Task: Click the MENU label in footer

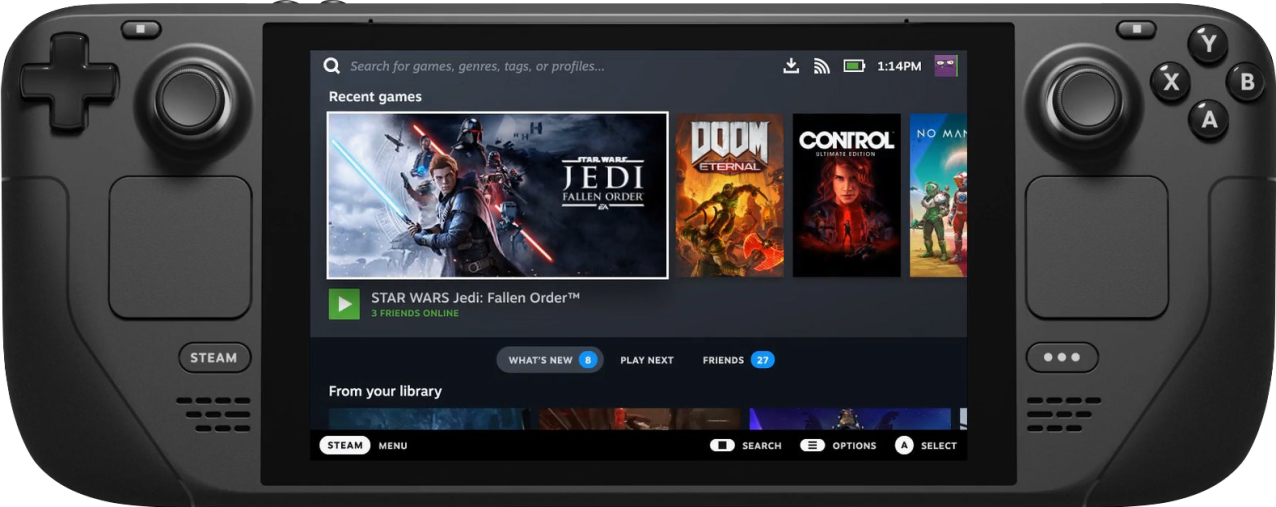Action: point(393,446)
